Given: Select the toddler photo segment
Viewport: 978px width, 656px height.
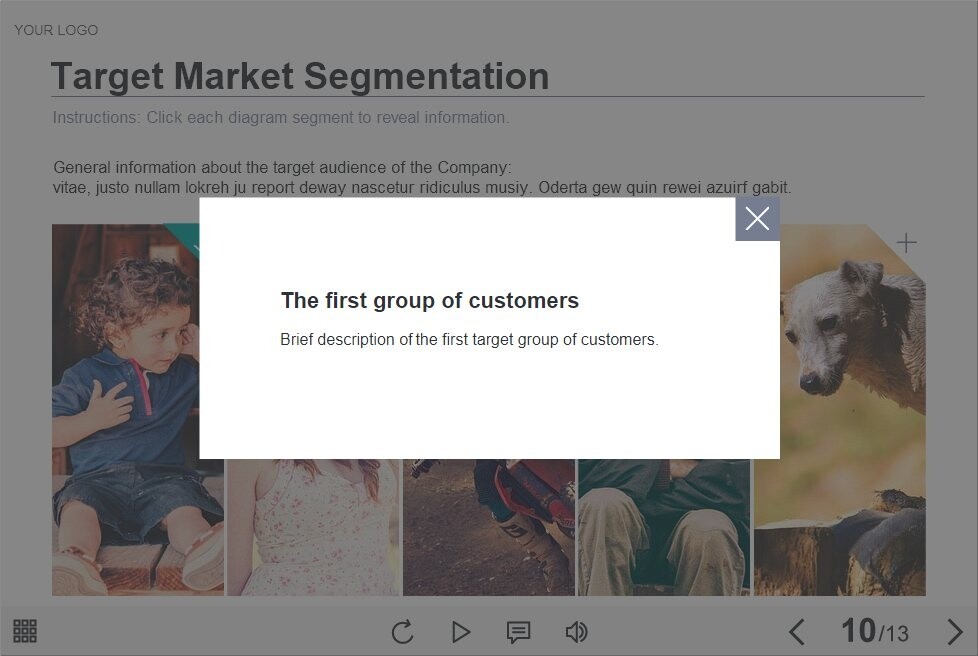Looking at the screenshot, I should pyautogui.click(x=137, y=520).
